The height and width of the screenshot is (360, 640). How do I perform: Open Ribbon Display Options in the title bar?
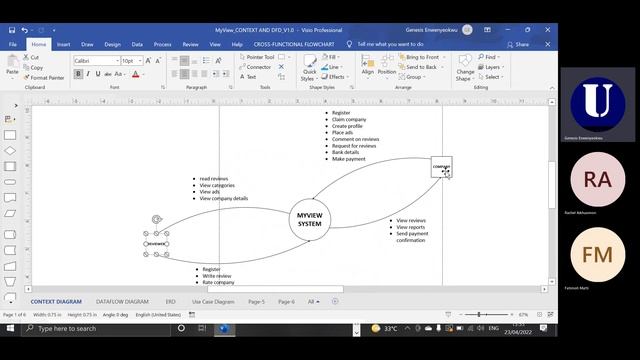[x=487, y=30]
